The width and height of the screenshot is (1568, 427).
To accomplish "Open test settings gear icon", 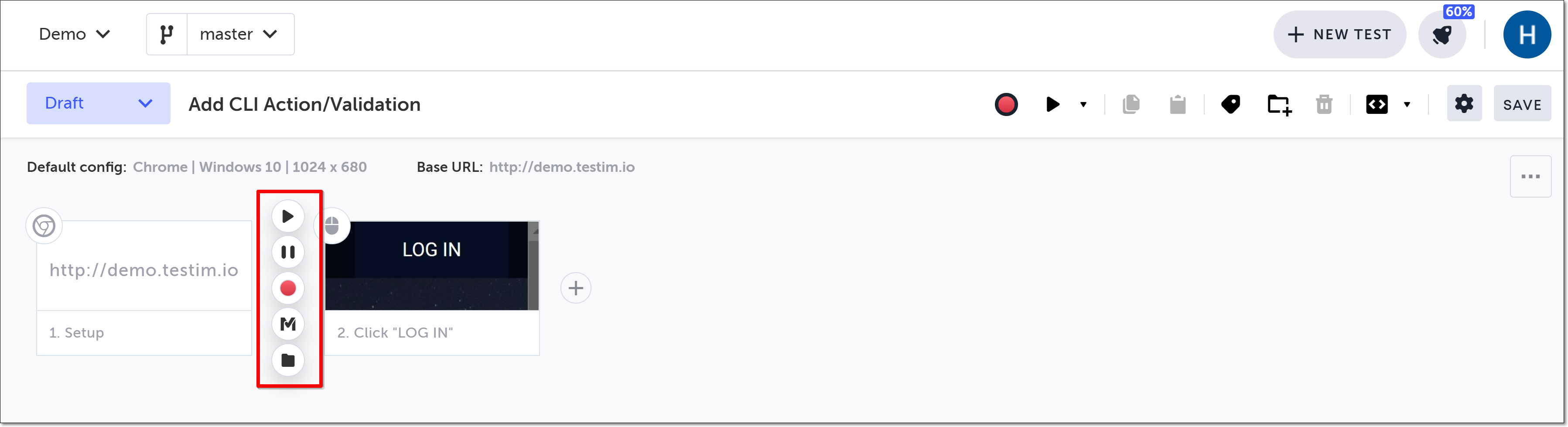I will click(x=1464, y=104).
